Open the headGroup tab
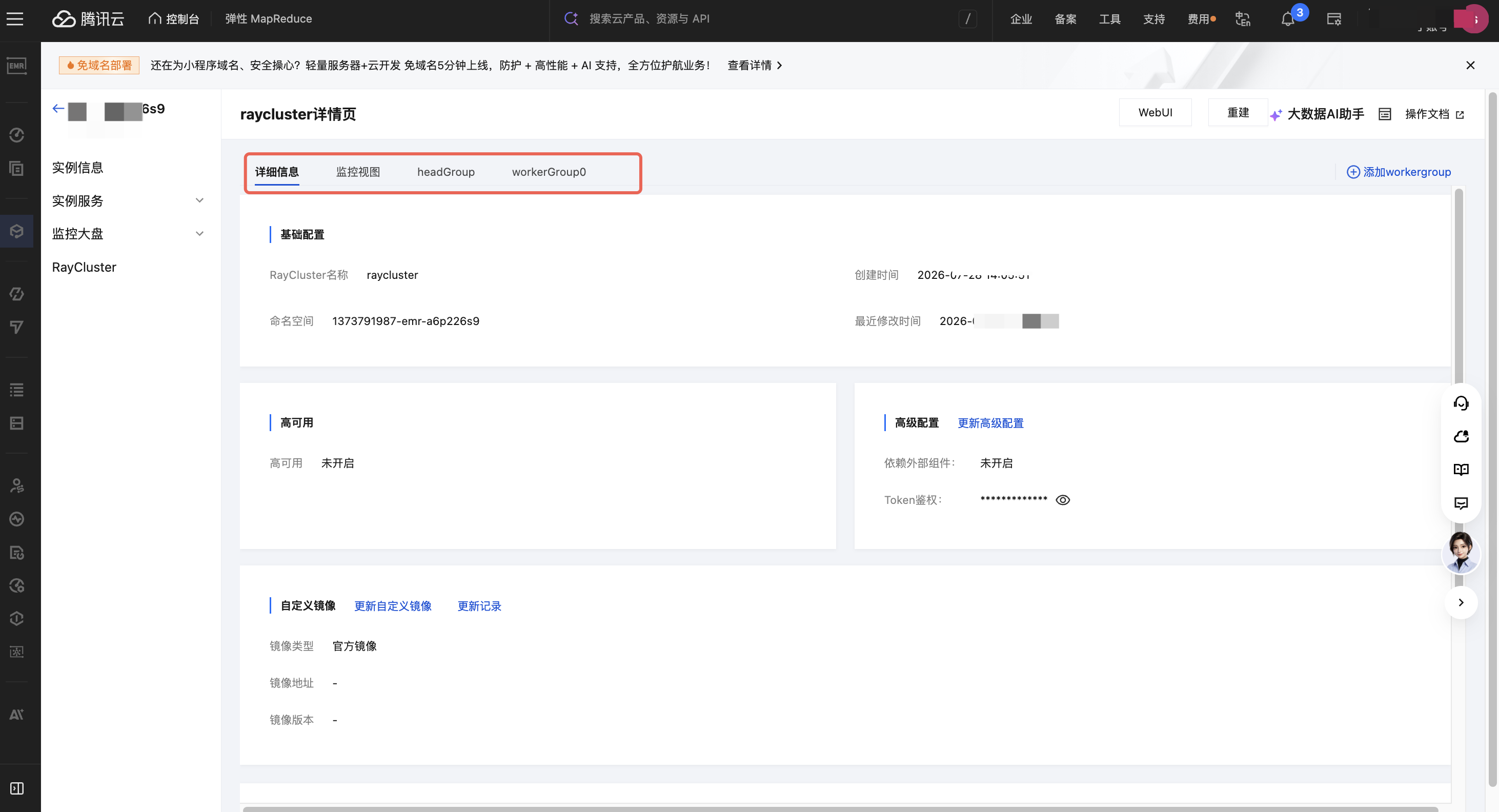The image size is (1499, 812). (445, 172)
